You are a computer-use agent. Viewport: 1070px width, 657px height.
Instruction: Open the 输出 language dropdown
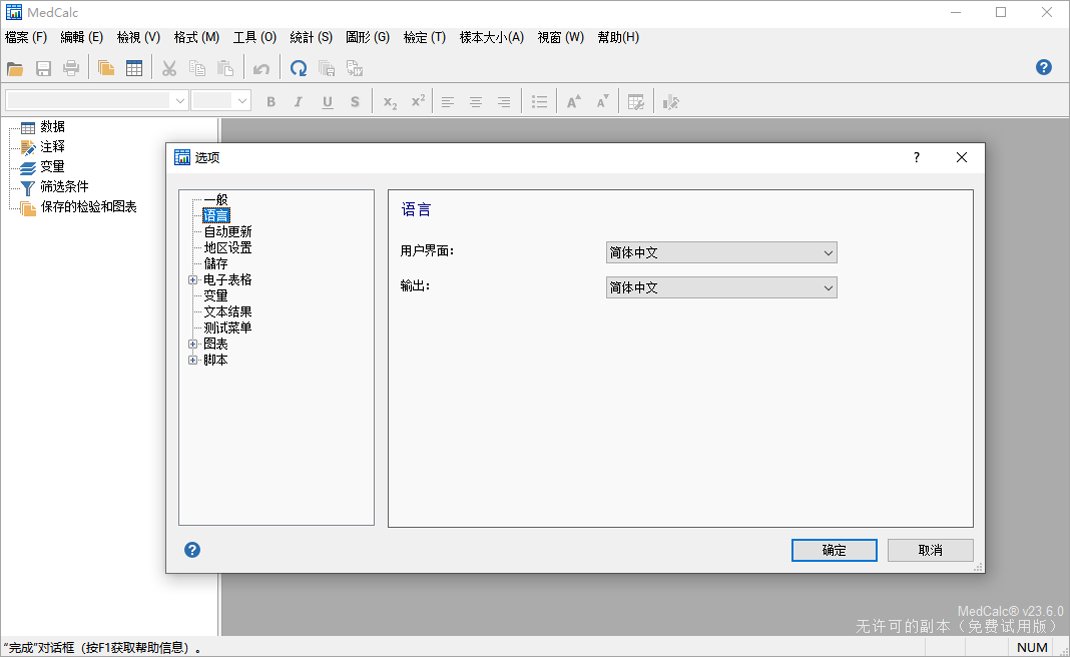[721, 287]
